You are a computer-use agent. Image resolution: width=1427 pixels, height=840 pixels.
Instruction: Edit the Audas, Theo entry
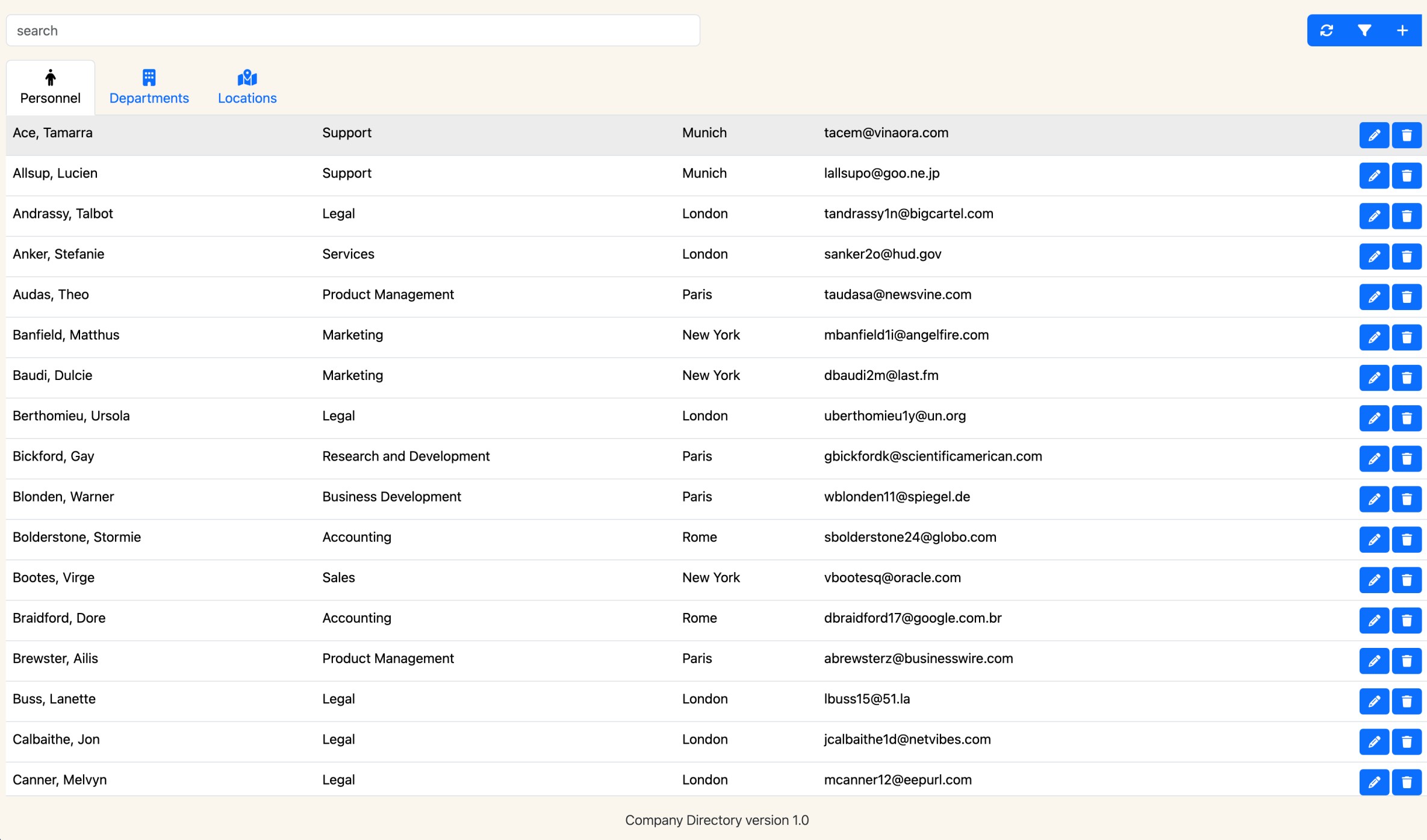[x=1374, y=296]
